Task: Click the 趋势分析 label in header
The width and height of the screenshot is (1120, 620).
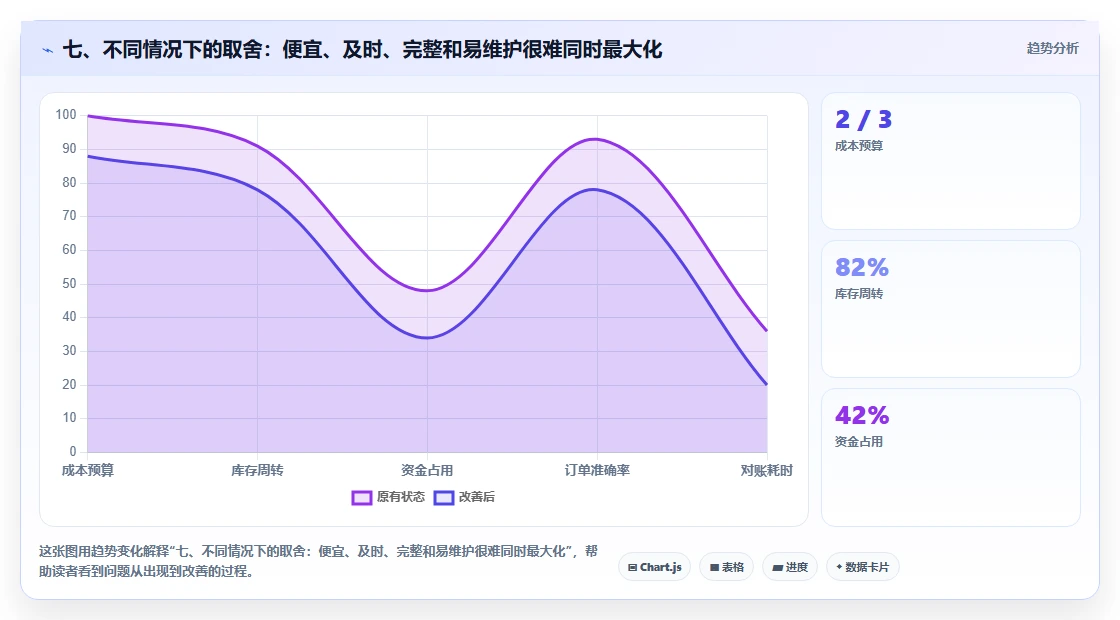Action: pos(1052,49)
